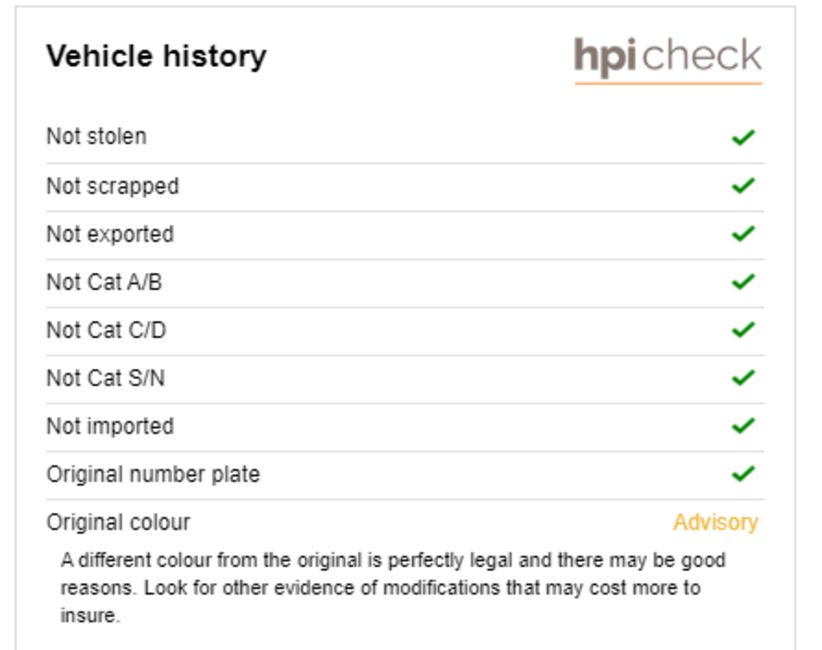The image size is (822, 650).
Task: Select the Not Cat A/B label
Action: 104,282
